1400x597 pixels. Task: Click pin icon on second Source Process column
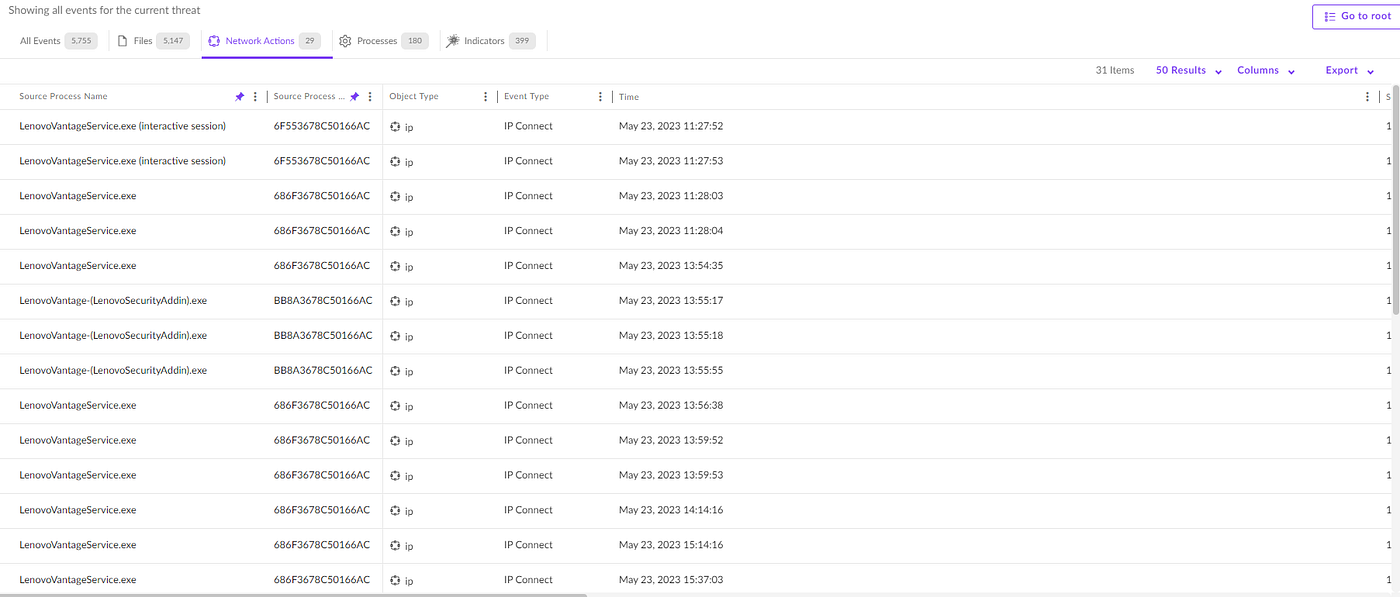[x=354, y=97]
